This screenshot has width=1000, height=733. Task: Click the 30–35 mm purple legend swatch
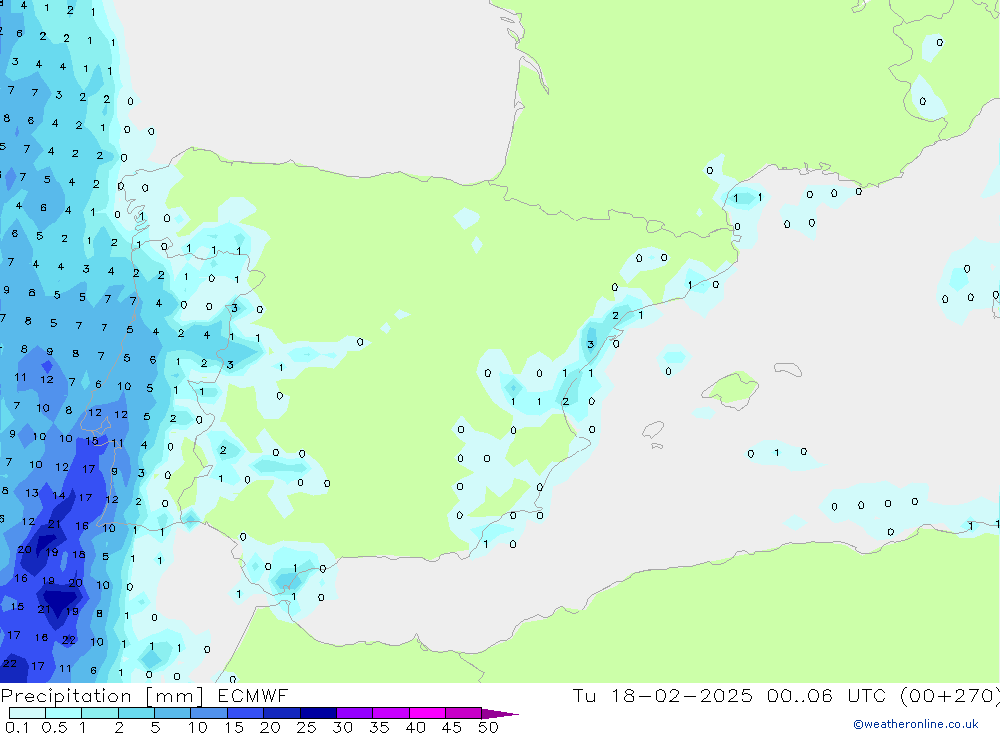coord(354,713)
